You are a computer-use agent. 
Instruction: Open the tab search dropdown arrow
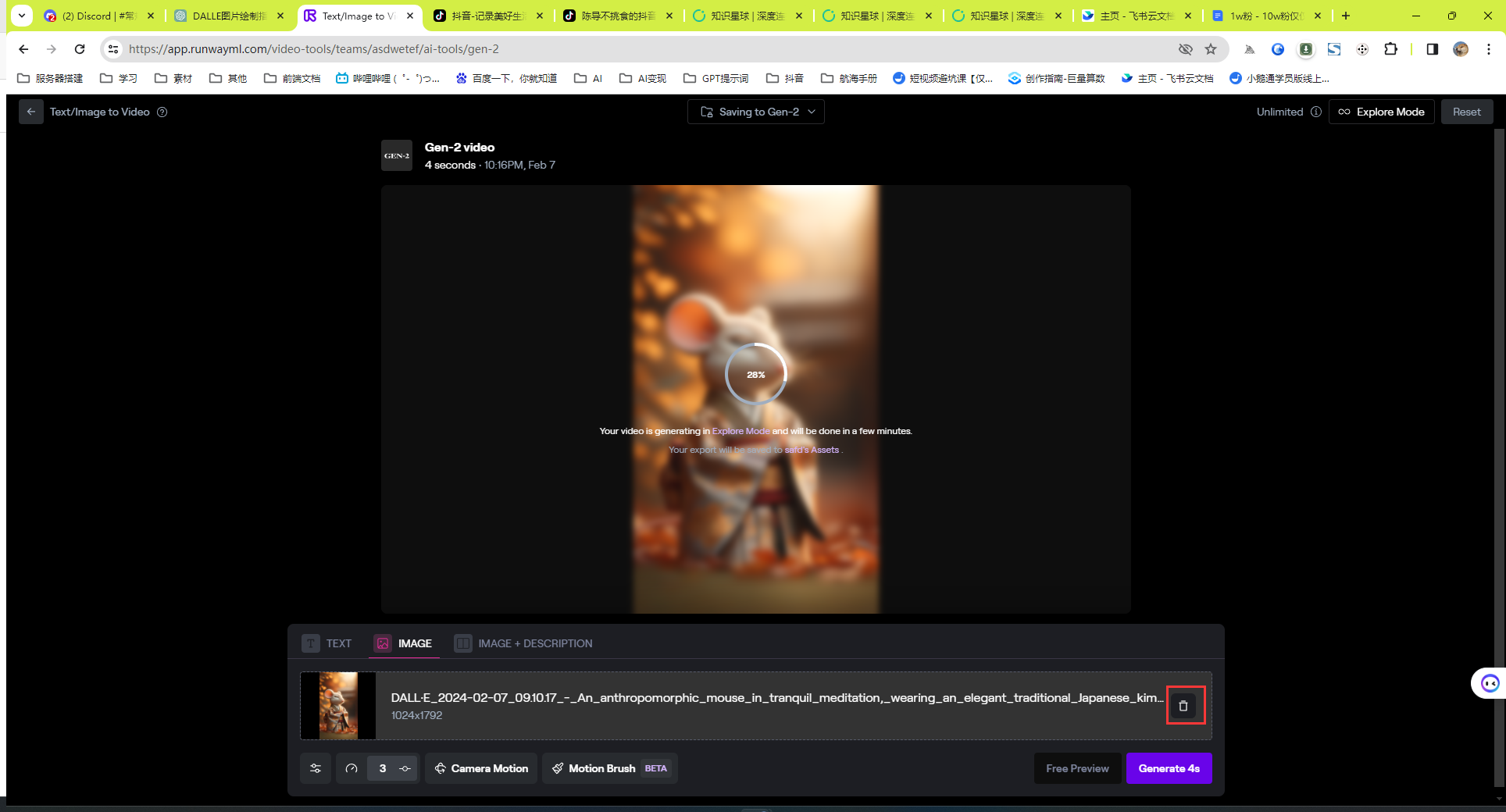point(22,16)
